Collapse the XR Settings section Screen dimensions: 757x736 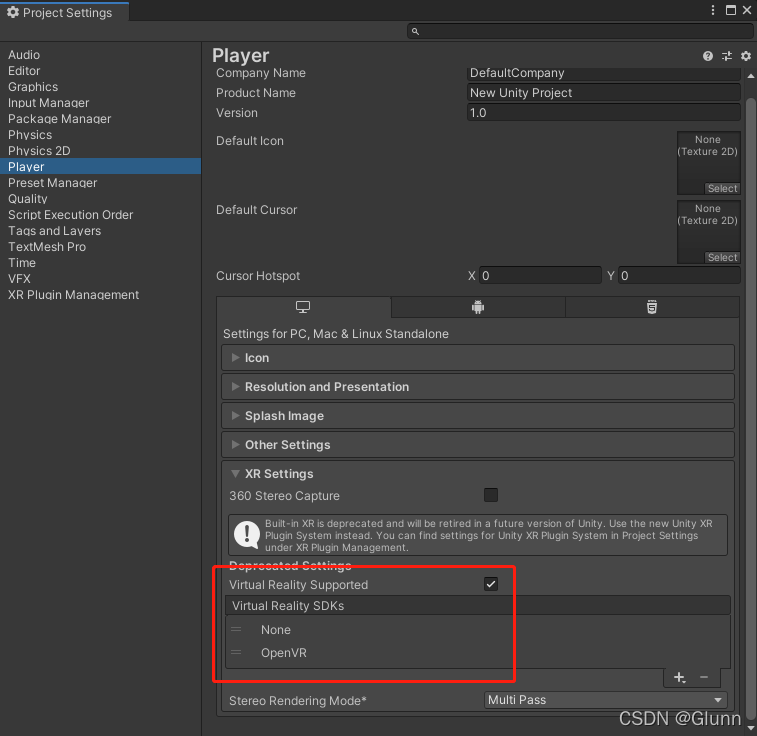tap(478, 473)
